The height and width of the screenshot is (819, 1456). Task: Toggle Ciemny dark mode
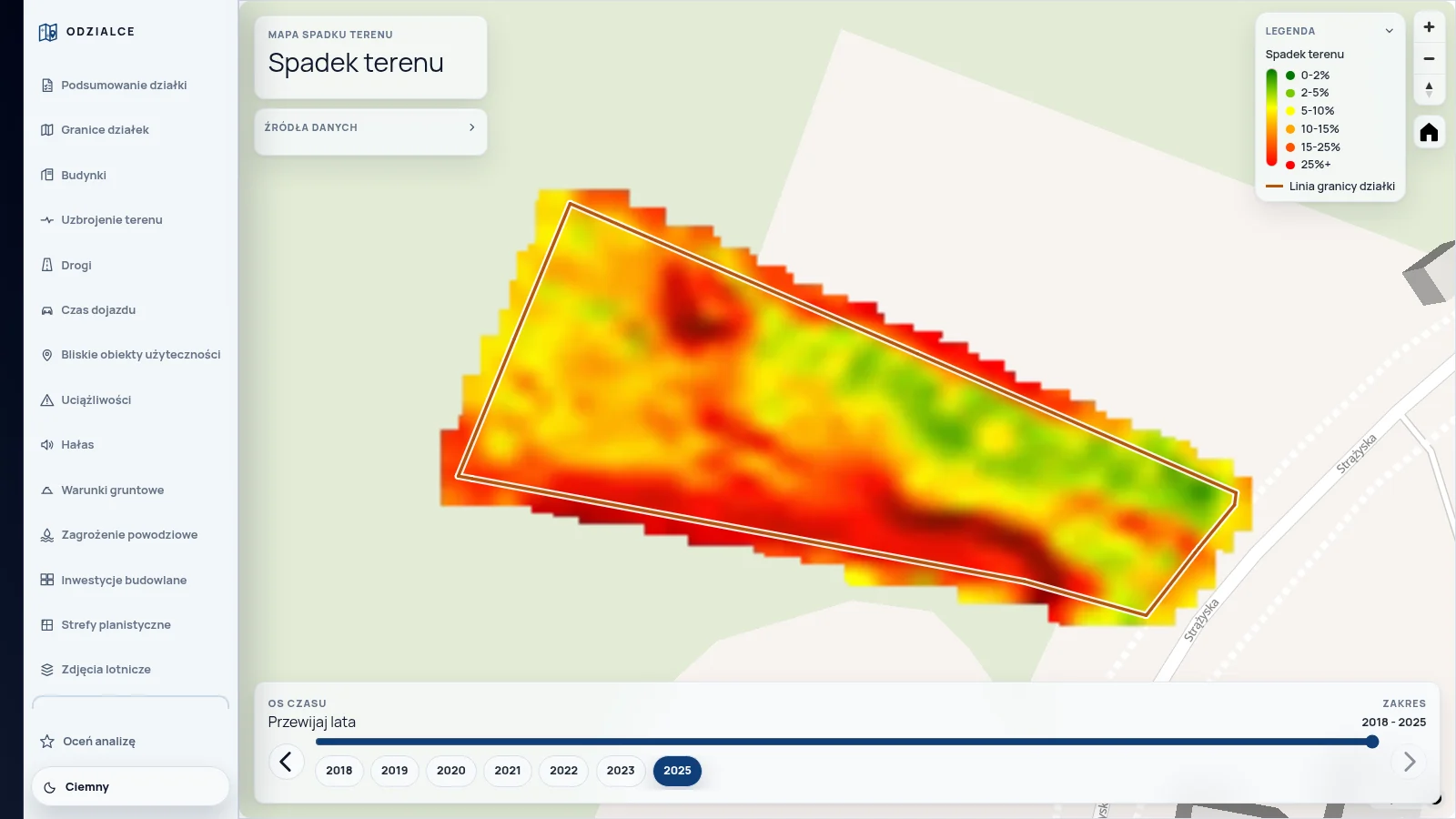pos(130,787)
